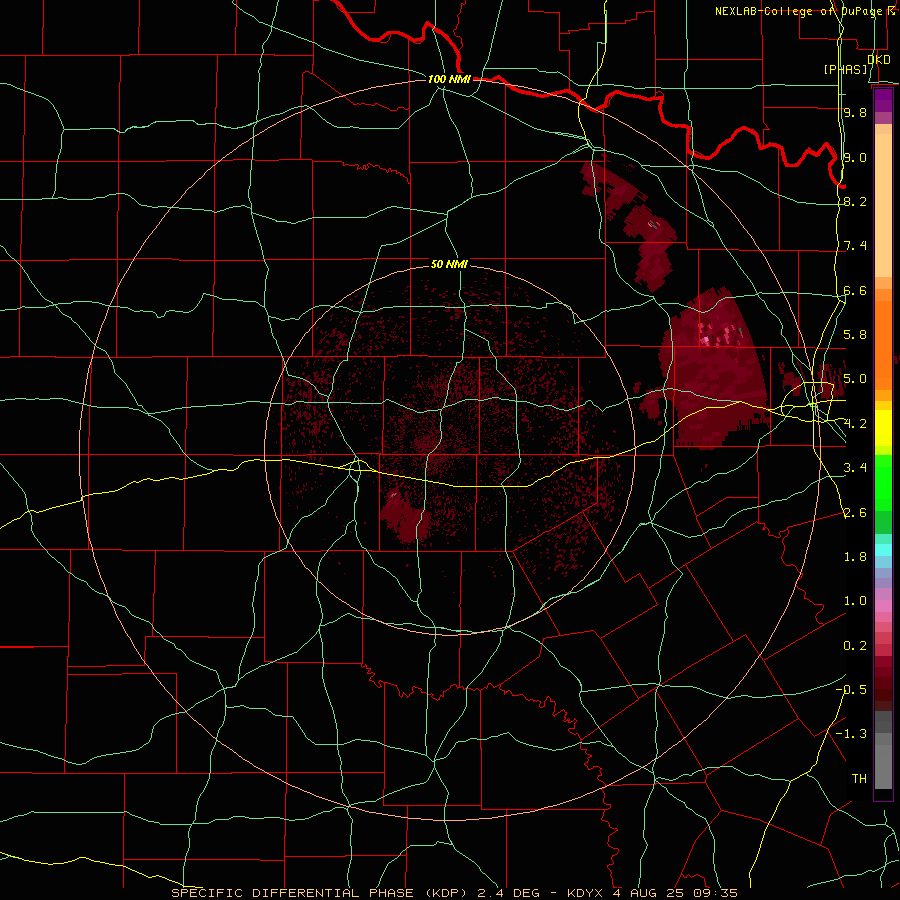
Task: Select the 6.6 value on the color scale
Action: tap(855, 290)
